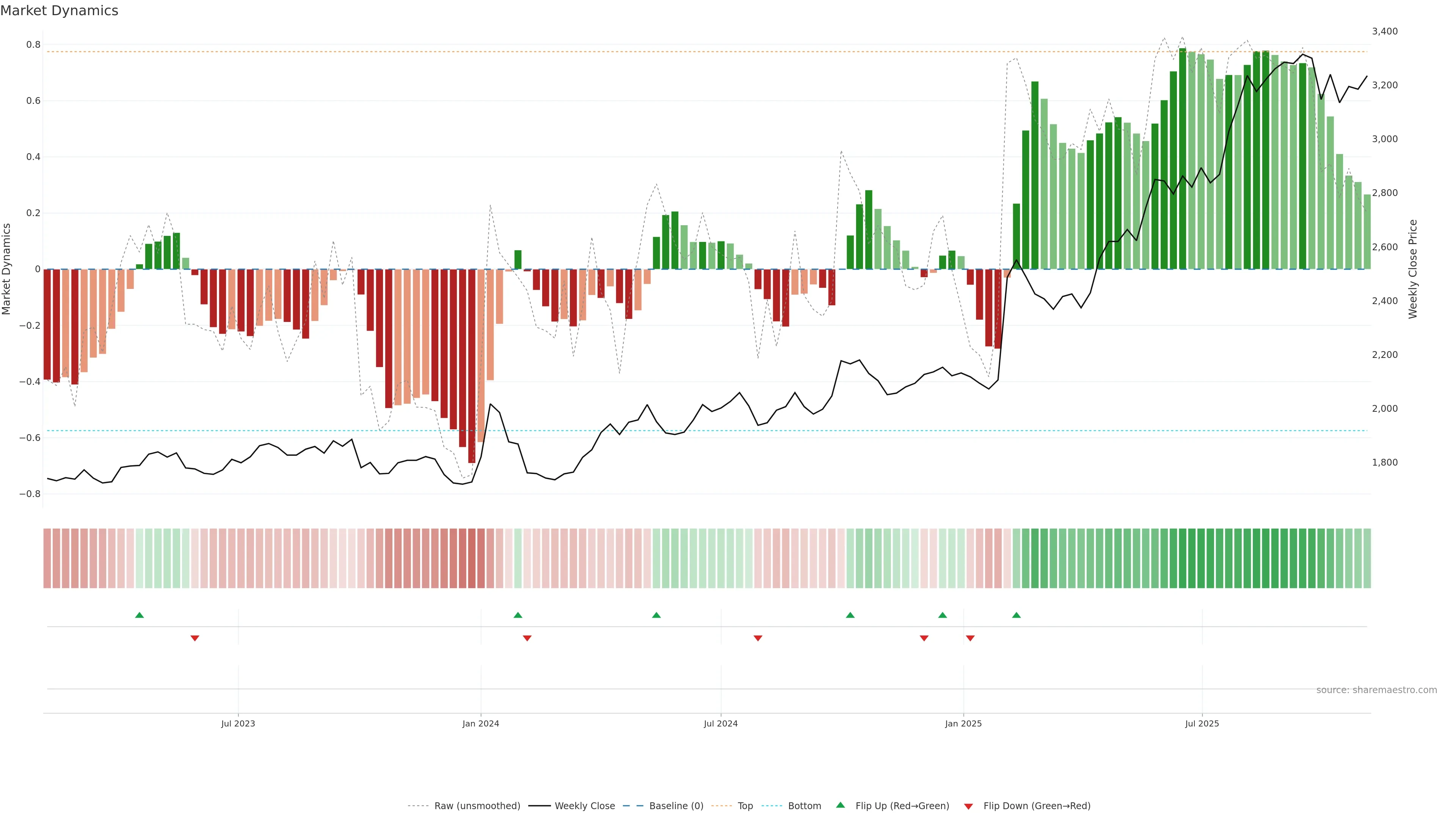Click the first red Flip Down triangle marker

click(x=195, y=638)
